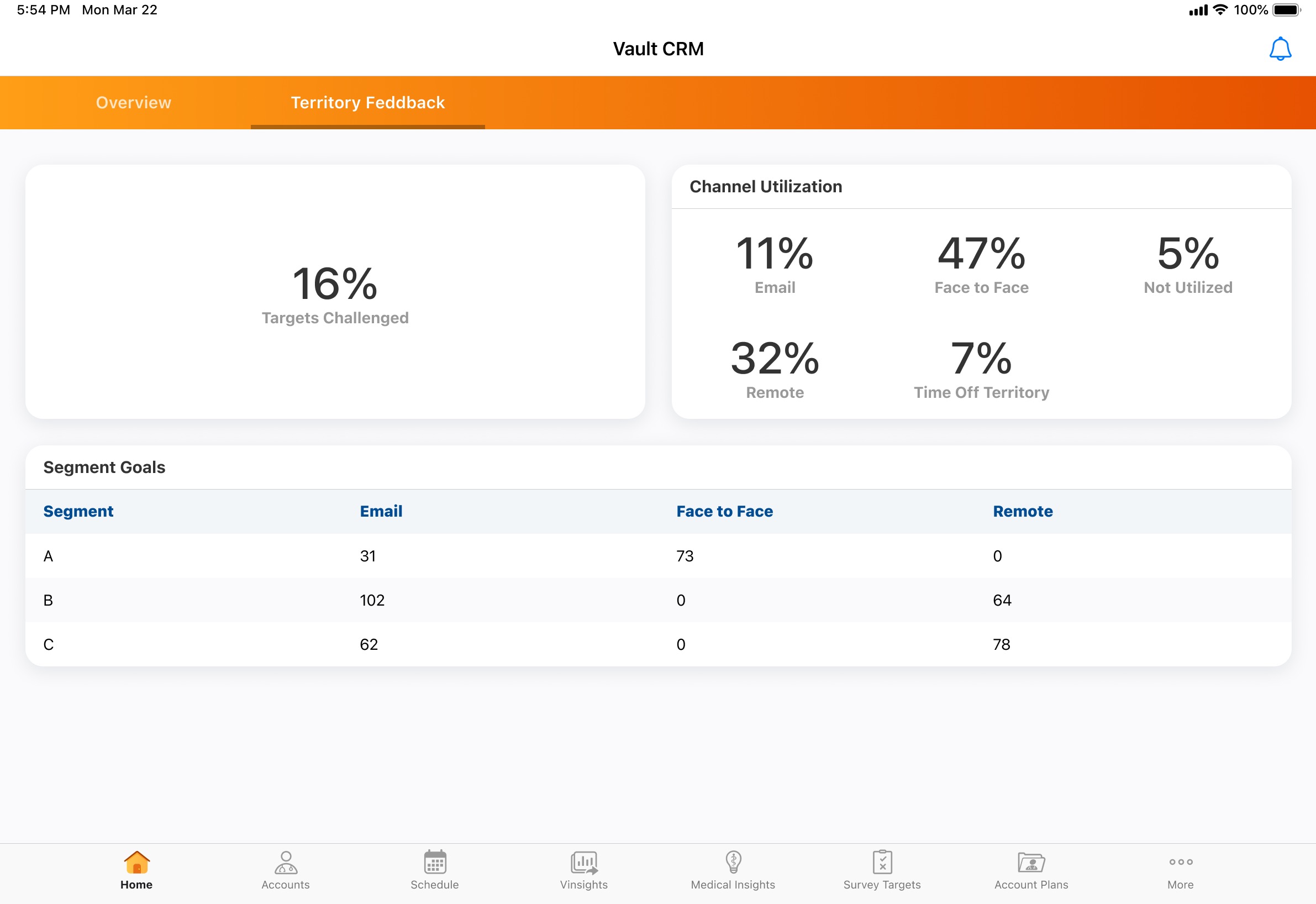
Task: Switch to the Overview tab
Action: point(134,103)
